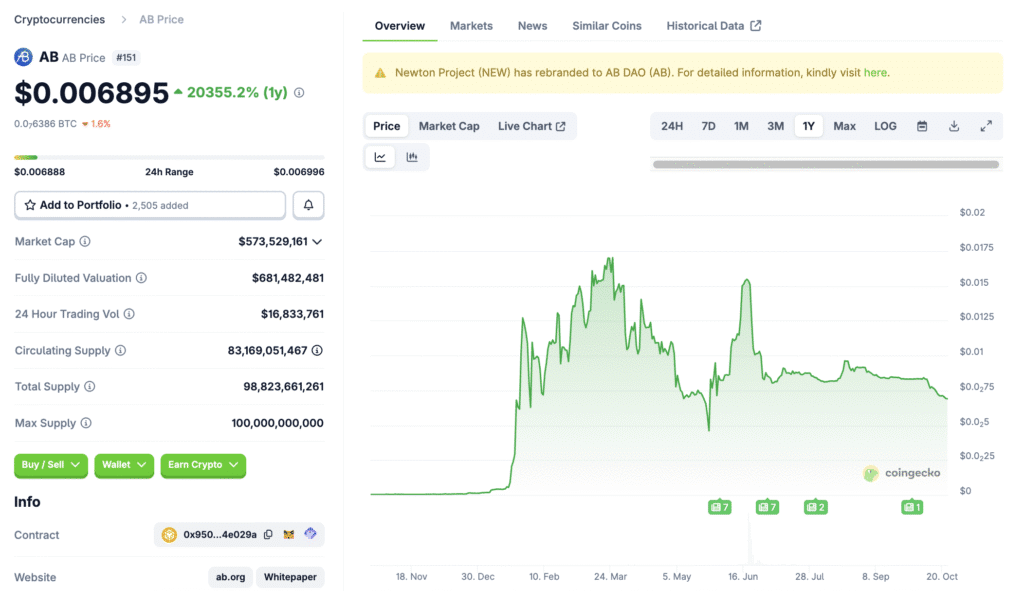Open the Earn Crypto dropdown

(203, 465)
